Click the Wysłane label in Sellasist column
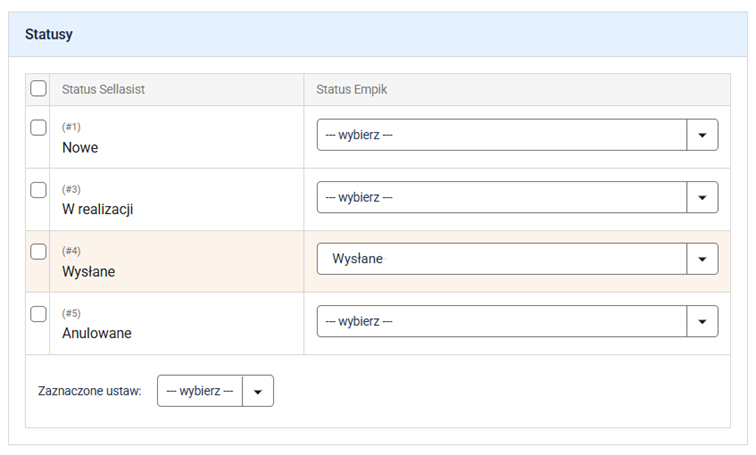This screenshot has width=756, height=455. (x=88, y=271)
